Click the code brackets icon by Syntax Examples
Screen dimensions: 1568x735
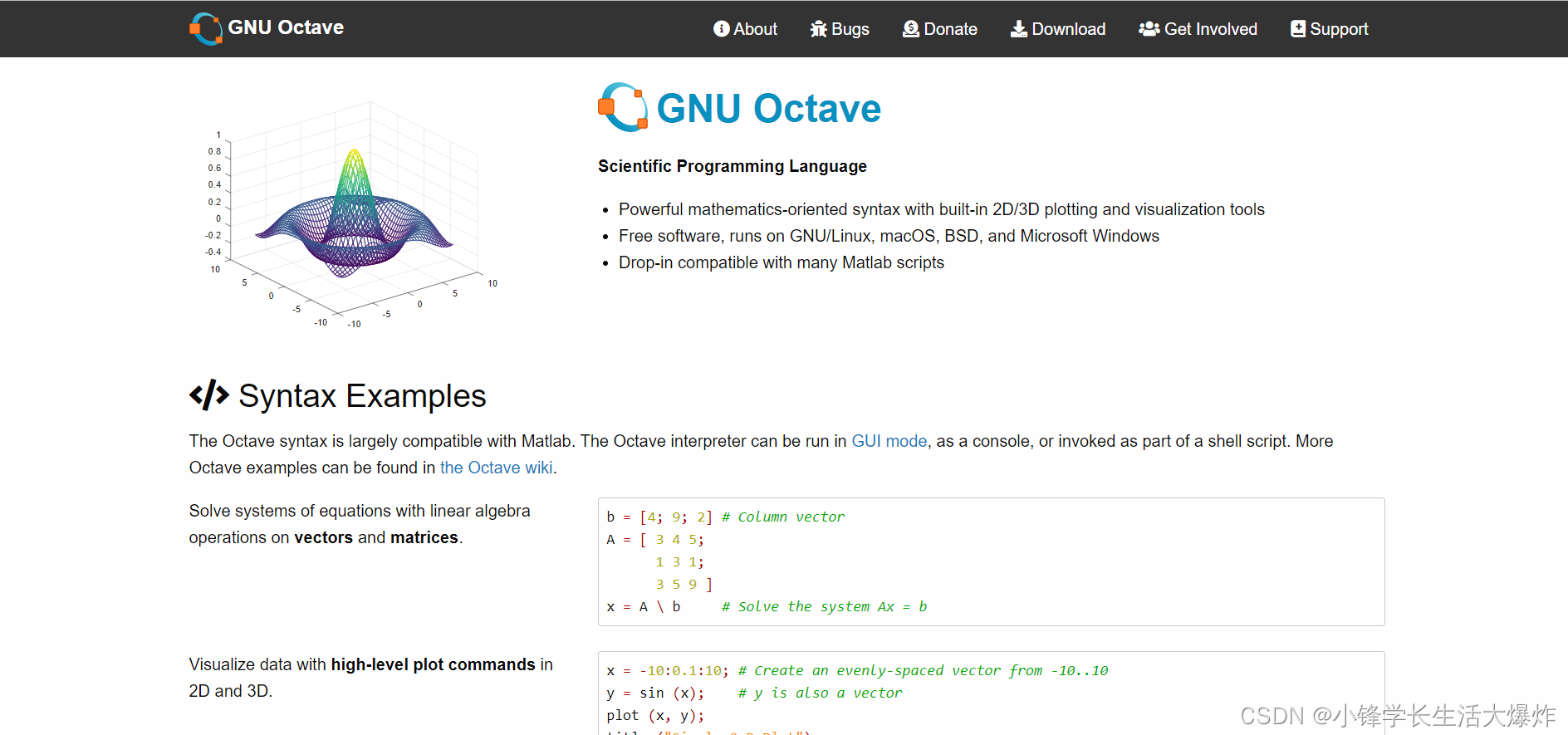pyautogui.click(x=209, y=395)
